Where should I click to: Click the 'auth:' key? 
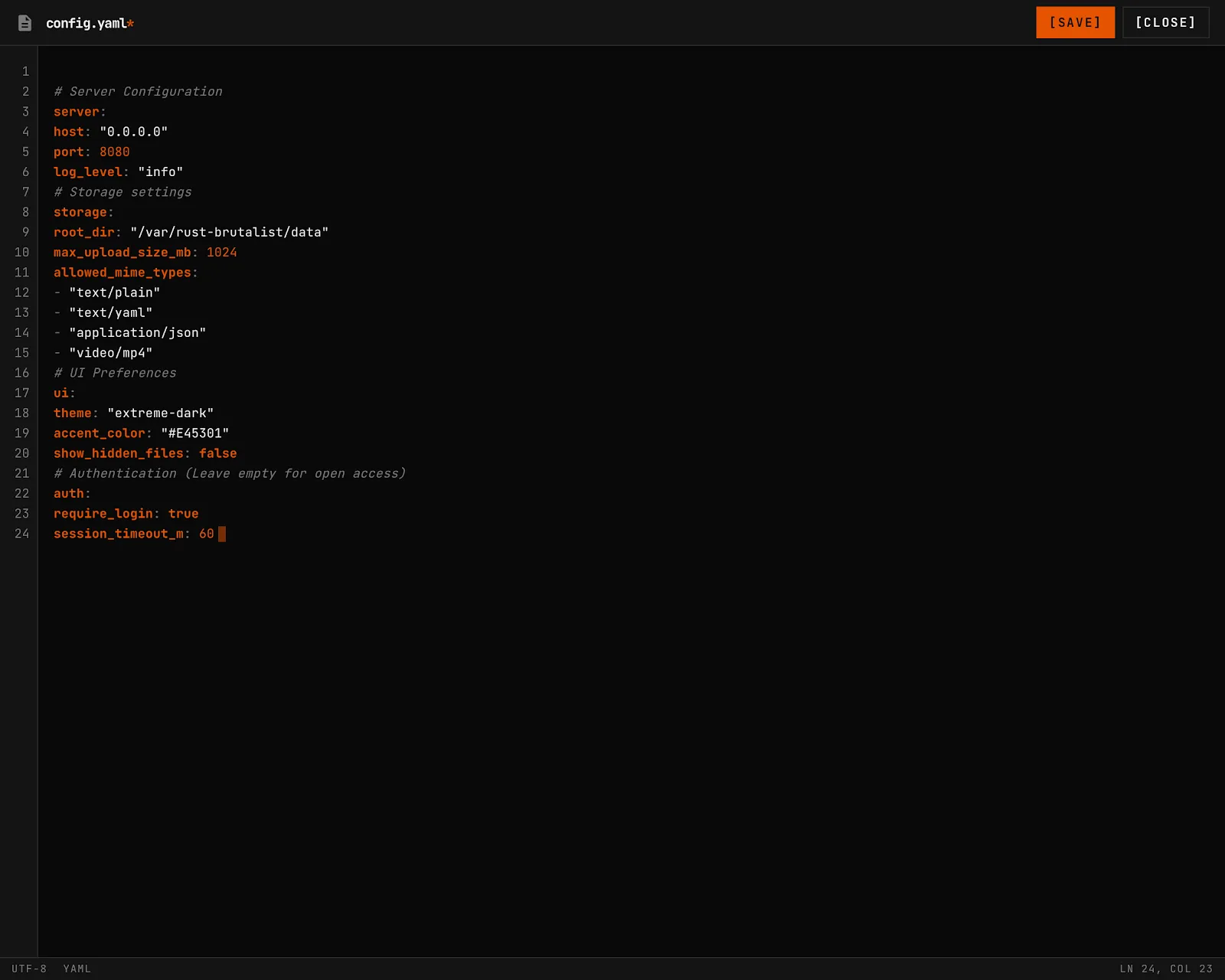pyautogui.click(x=72, y=493)
